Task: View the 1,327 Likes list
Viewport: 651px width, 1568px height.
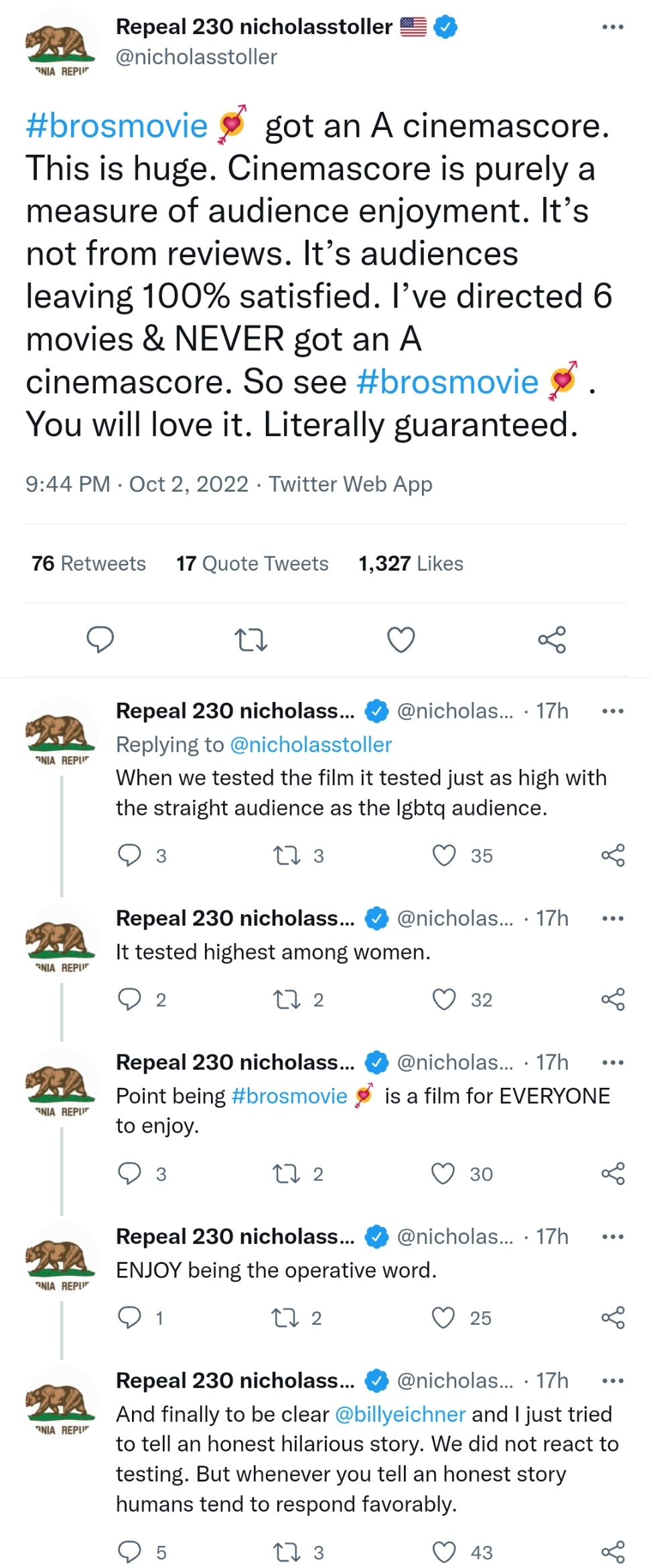Action: coord(411,563)
